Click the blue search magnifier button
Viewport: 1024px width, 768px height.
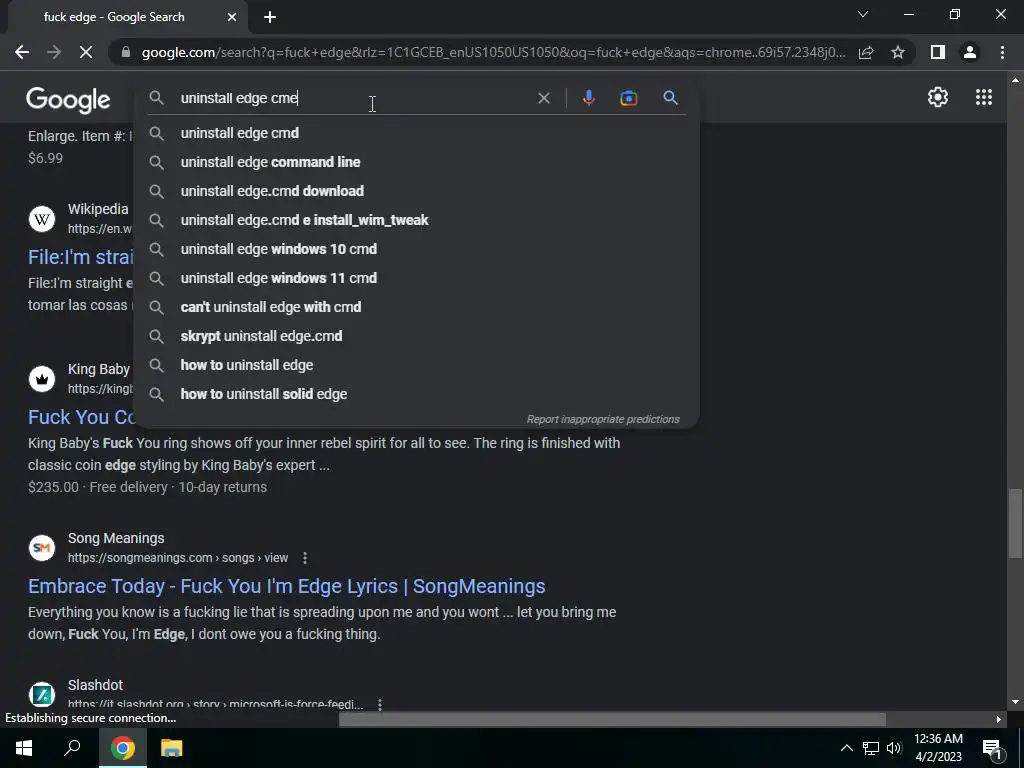point(670,98)
